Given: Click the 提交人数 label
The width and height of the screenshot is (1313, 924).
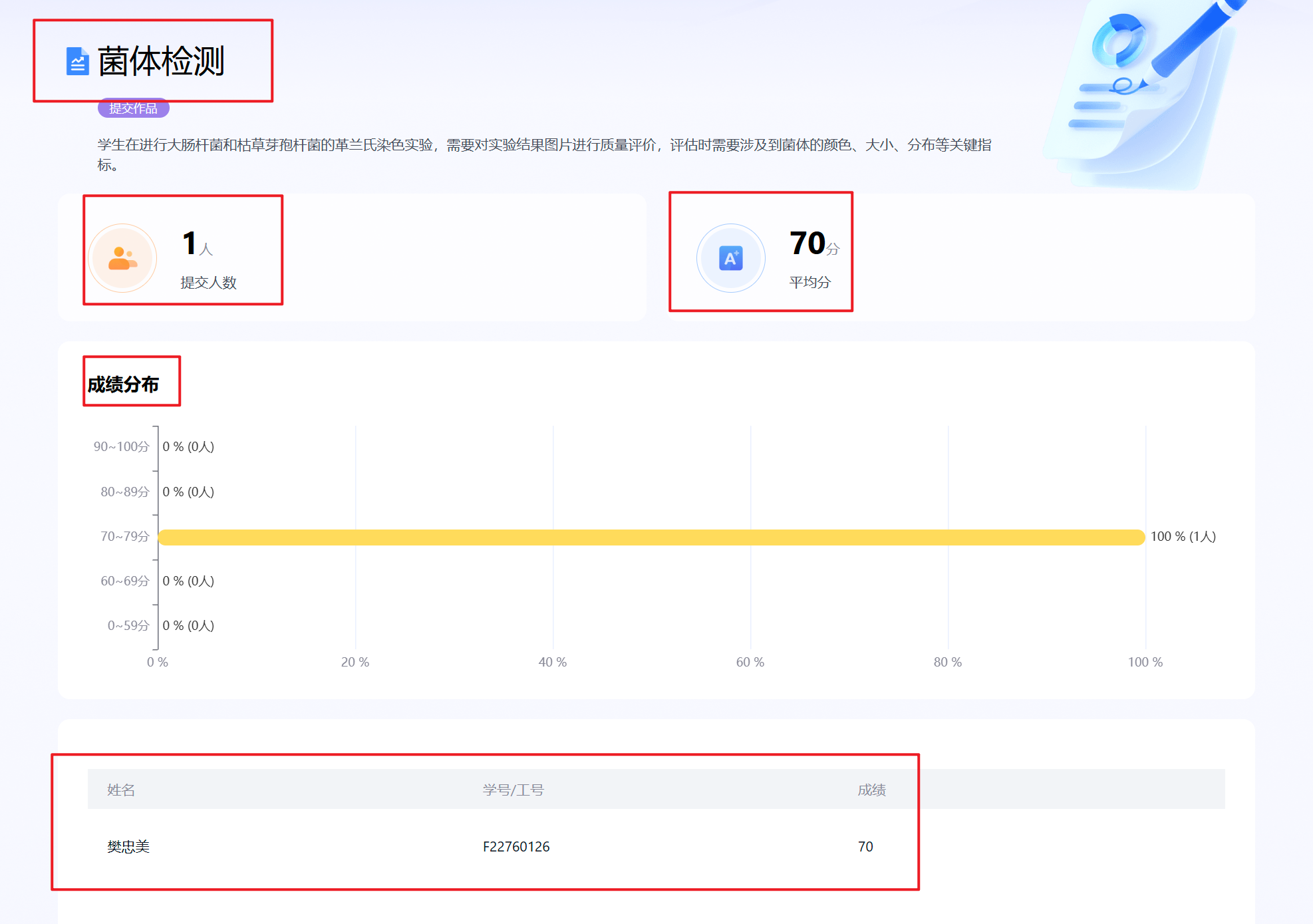Looking at the screenshot, I should [208, 282].
